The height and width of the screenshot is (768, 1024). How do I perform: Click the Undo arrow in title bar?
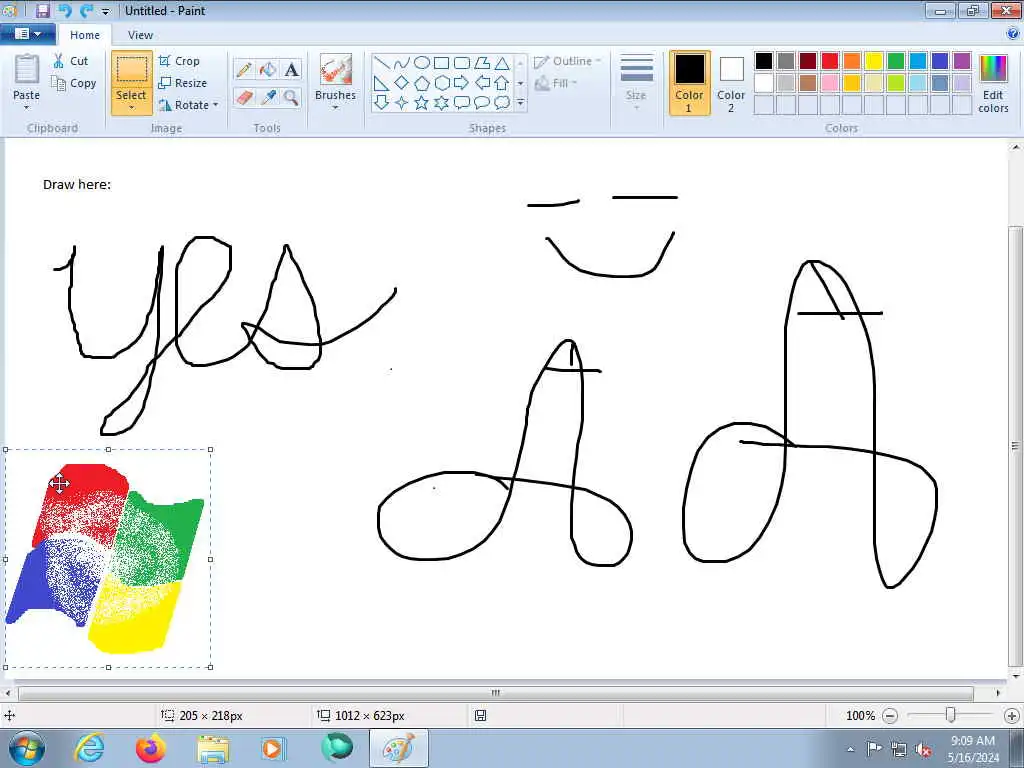[65, 10]
